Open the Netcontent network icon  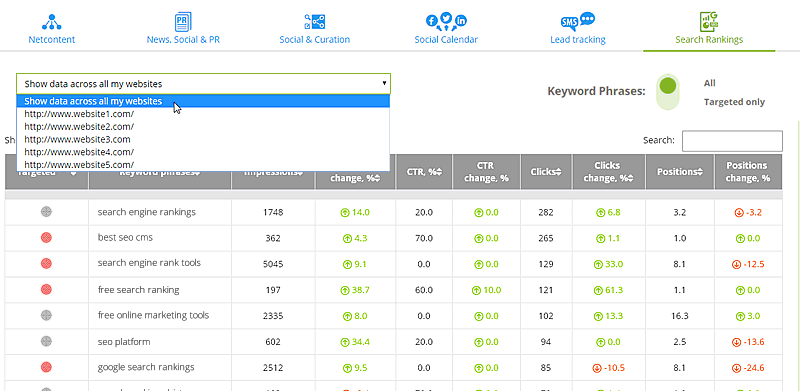[x=52, y=22]
